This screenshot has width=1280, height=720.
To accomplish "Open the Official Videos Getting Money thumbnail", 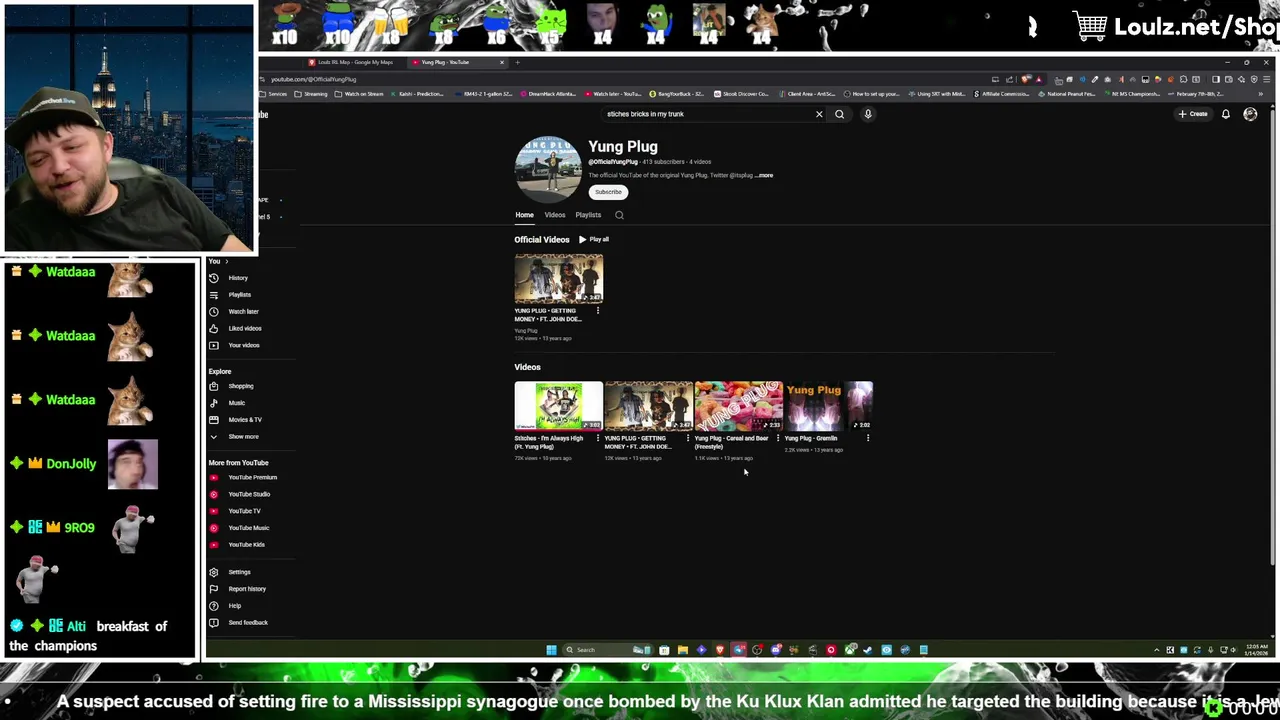I will [559, 278].
